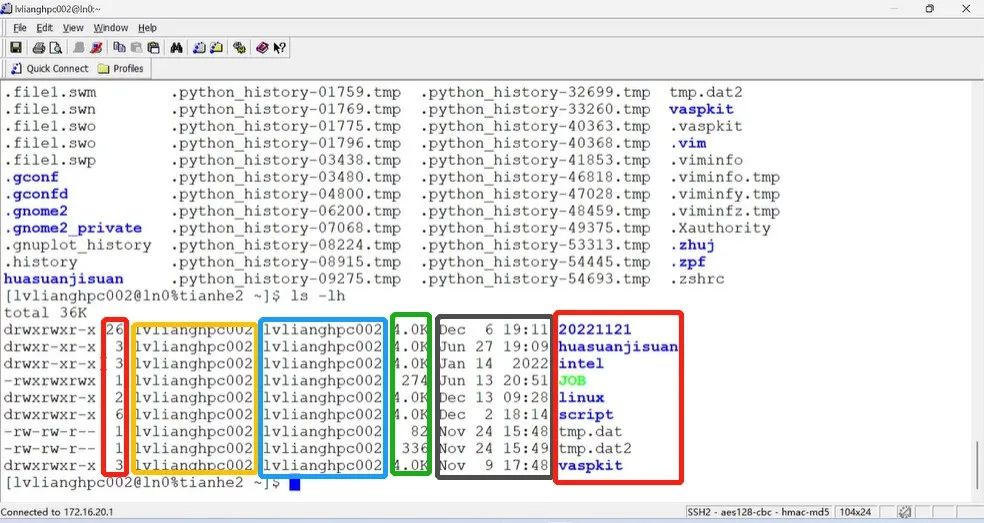This screenshot has height=523, width=984.
Task: Open the Window menu
Action: pos(110,28)
